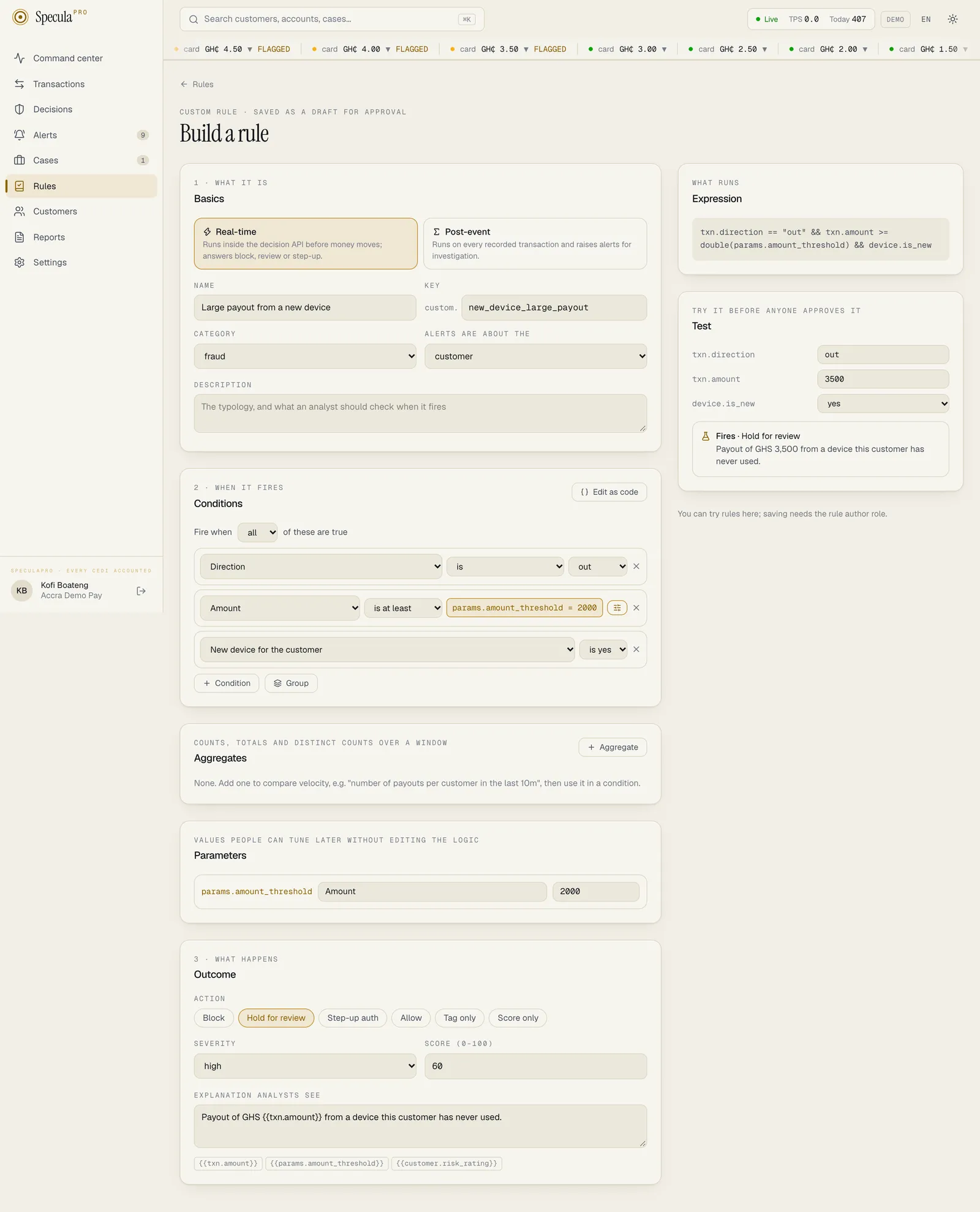
Task: Open parameter settings icon in Amount row
Action: click(x=617, y=608)
